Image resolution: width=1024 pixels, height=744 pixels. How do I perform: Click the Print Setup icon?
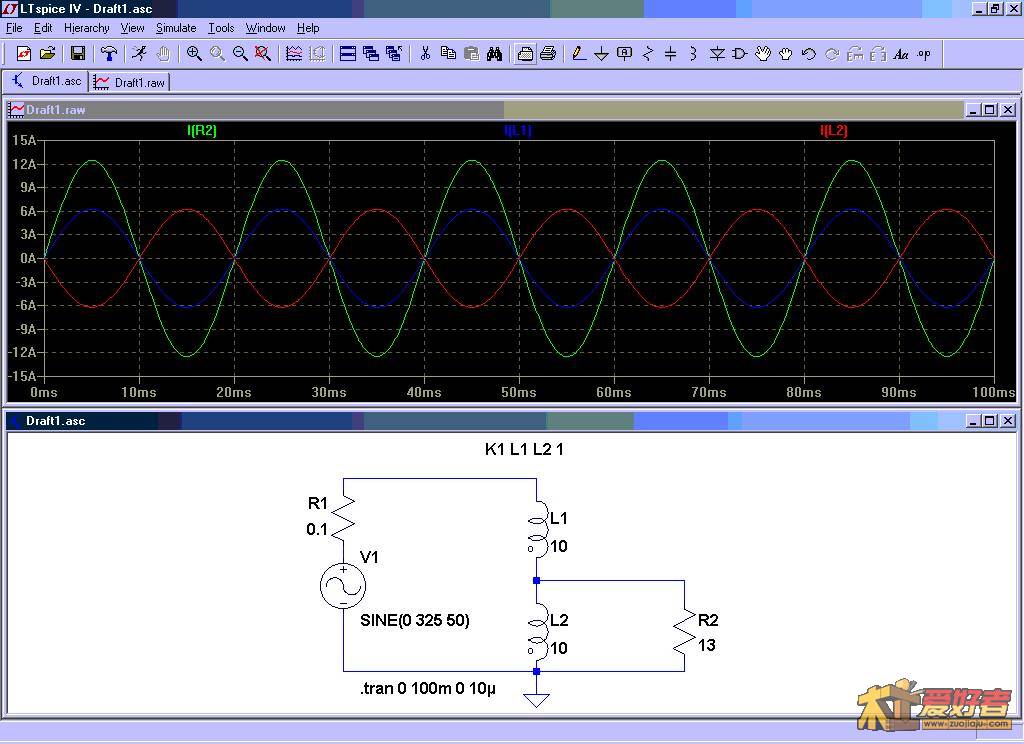click(x=525, y=54)
